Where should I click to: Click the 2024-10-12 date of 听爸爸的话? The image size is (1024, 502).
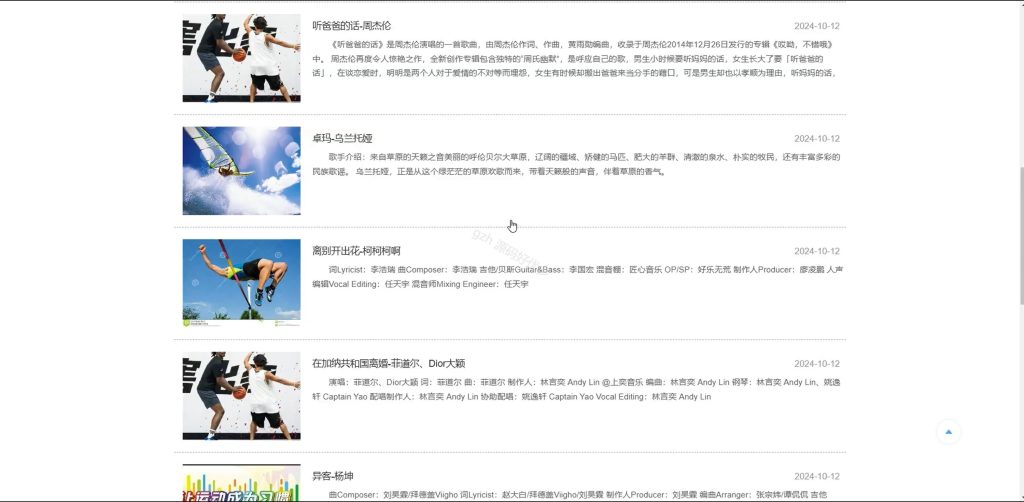817,26
